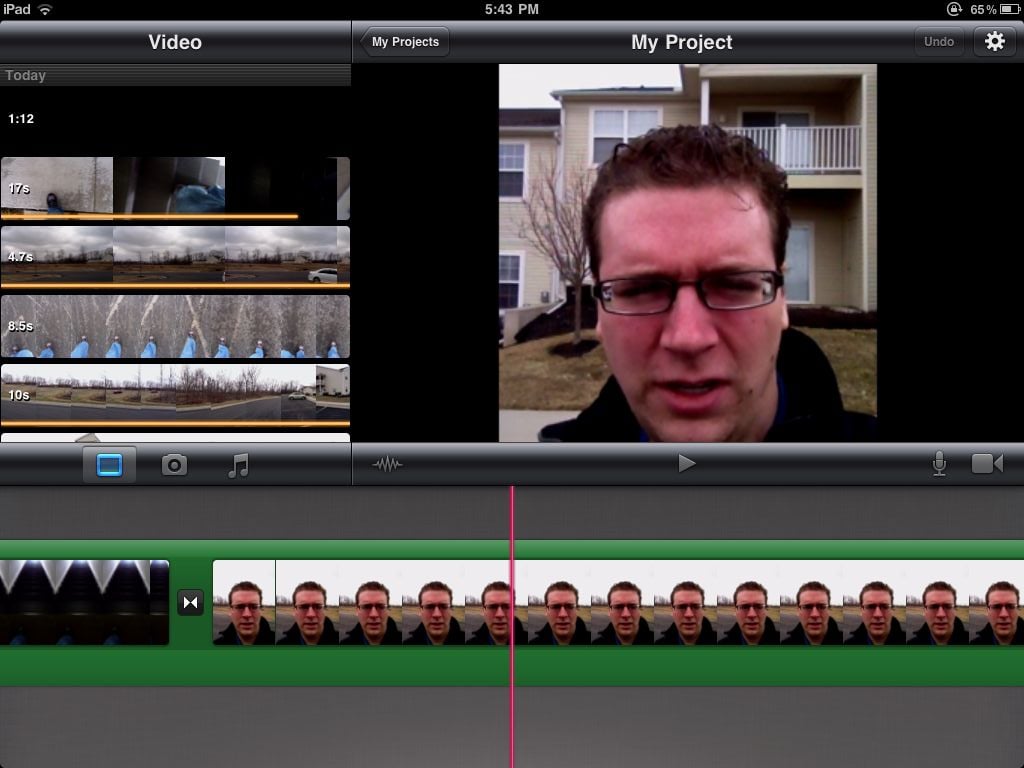Tap the battery indicator in status bar
Viewport: 1024px width, 768px height.
[x=1009, y=9]
